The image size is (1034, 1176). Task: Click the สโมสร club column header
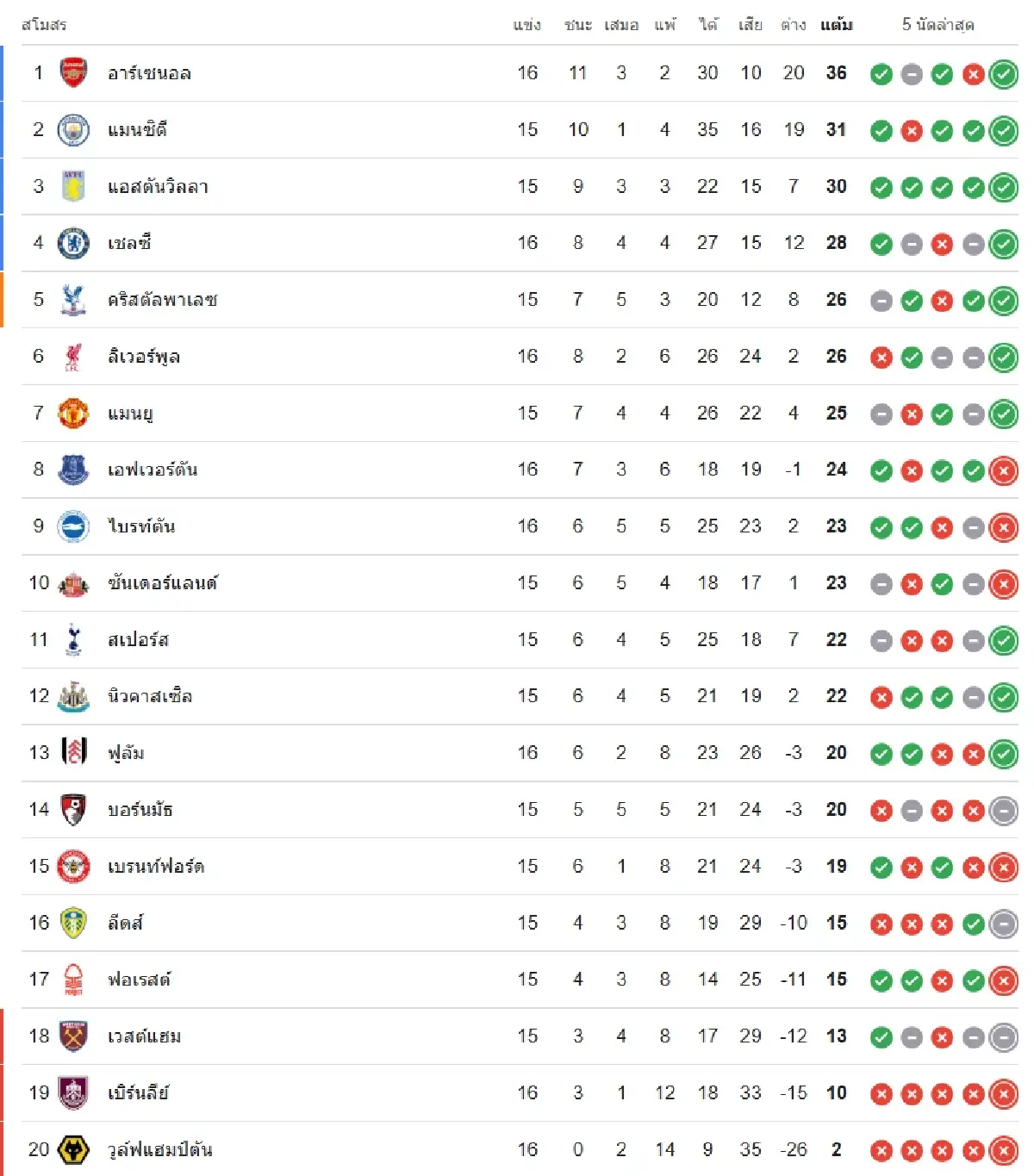pos(44,25)
